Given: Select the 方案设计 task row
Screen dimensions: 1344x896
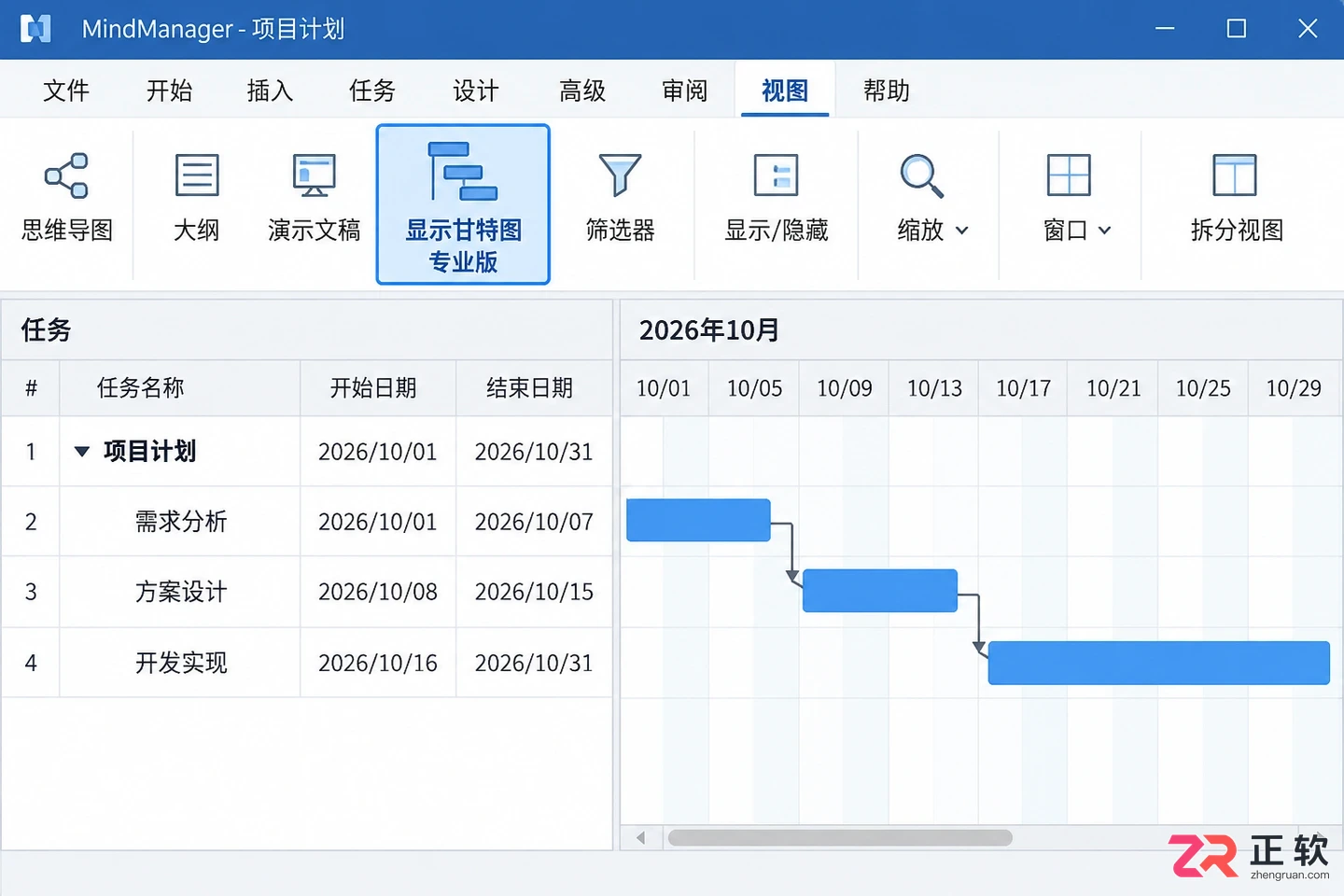Looking at the screenshot, I should click(x=306, y=592).
